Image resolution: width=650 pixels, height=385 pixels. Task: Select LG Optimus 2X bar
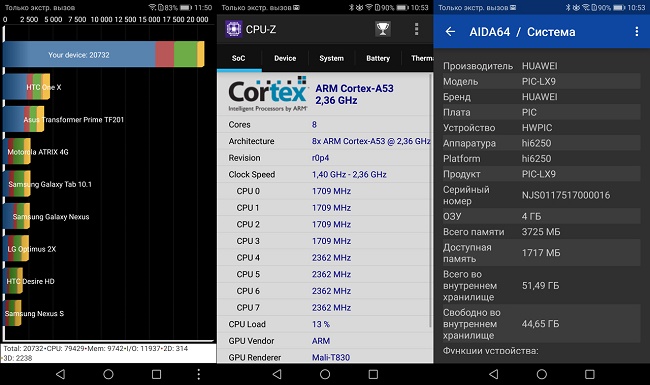point(16,249)
